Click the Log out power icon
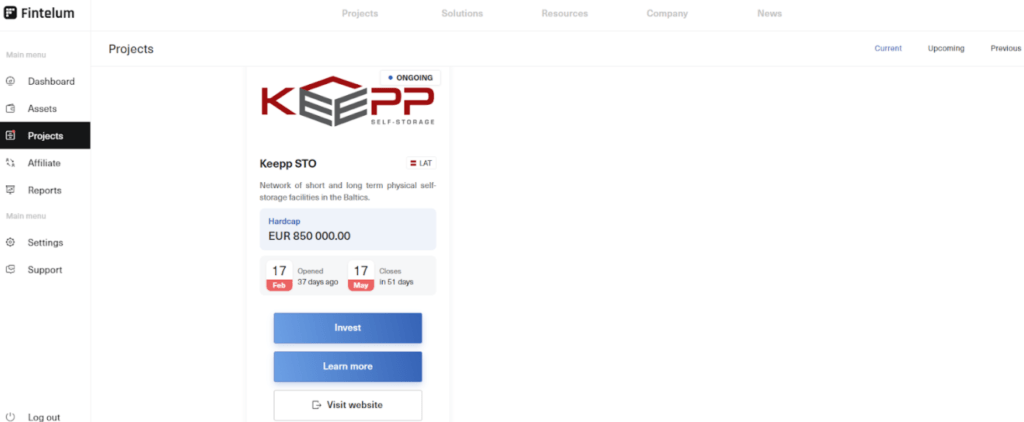 (10, 417)
